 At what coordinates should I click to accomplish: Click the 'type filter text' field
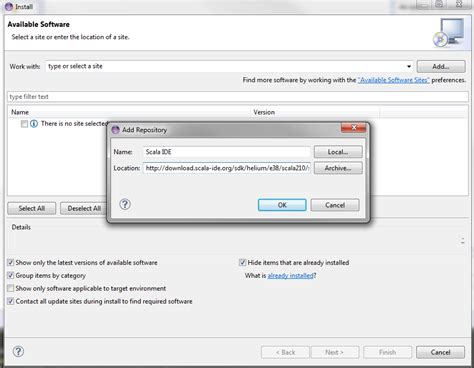click(x=238, y=97)
